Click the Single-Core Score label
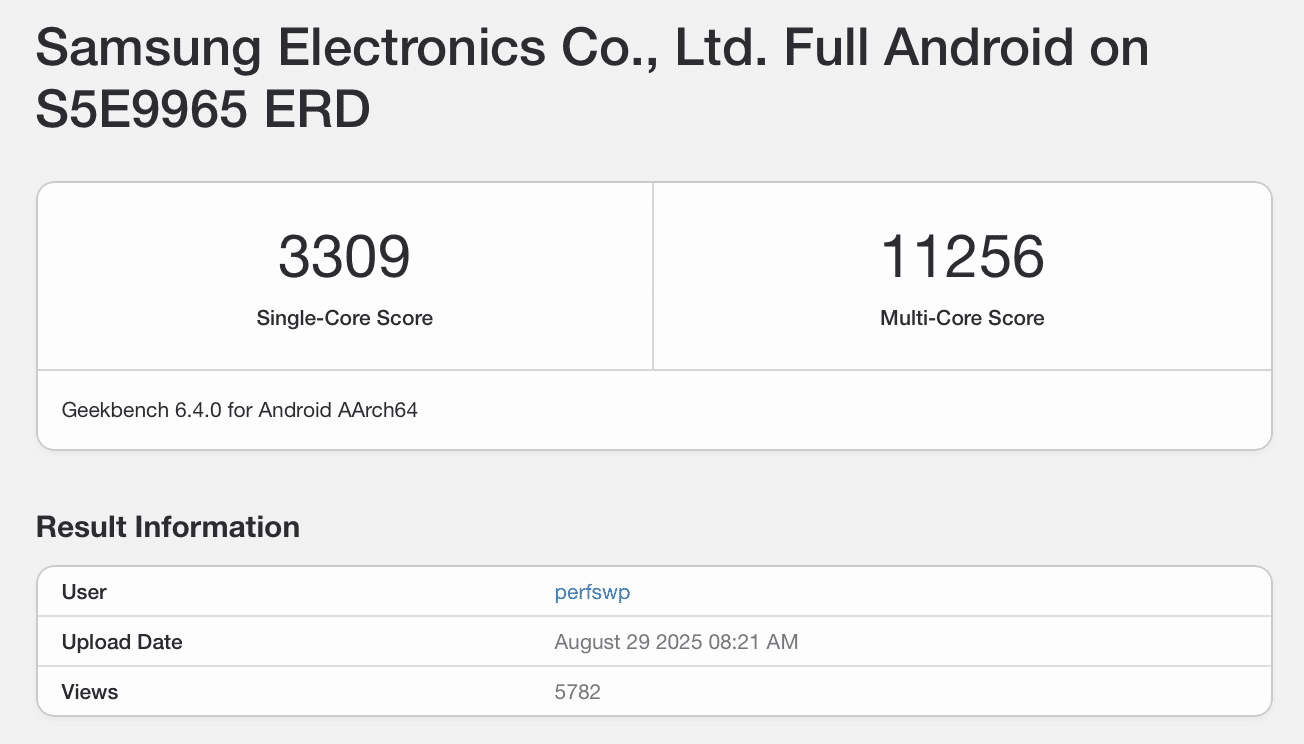 pyautogui.click(x=344, y=318)
